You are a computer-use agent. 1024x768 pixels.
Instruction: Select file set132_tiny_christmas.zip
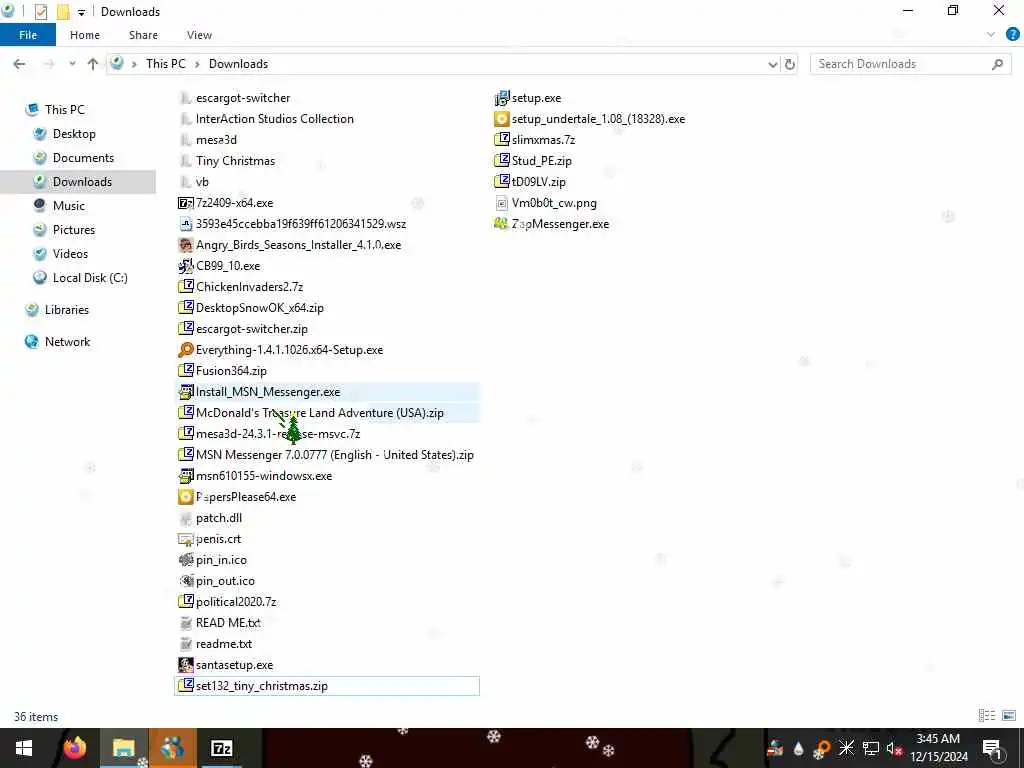[x=327, y=686]
